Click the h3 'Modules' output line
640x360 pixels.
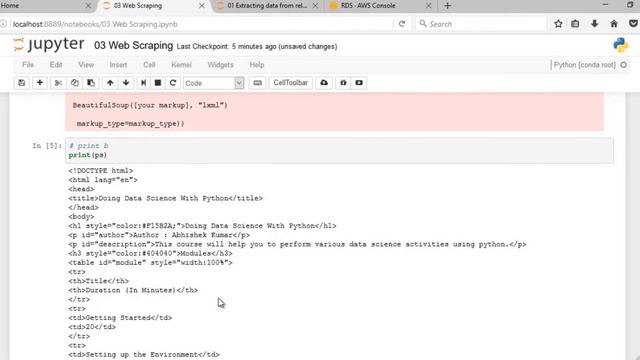click(151, 253)
